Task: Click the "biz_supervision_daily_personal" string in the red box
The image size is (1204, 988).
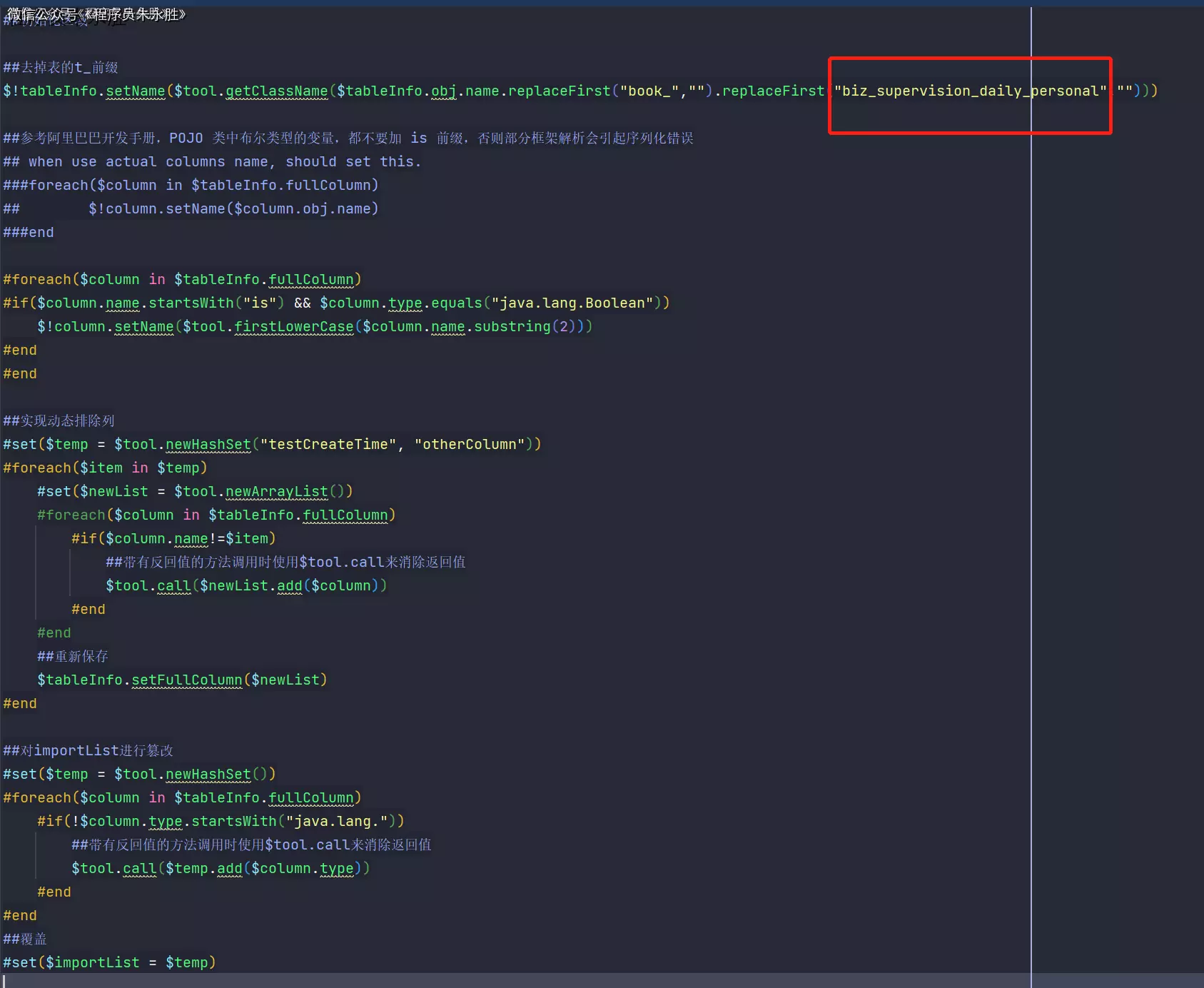Action: (970, 91)
